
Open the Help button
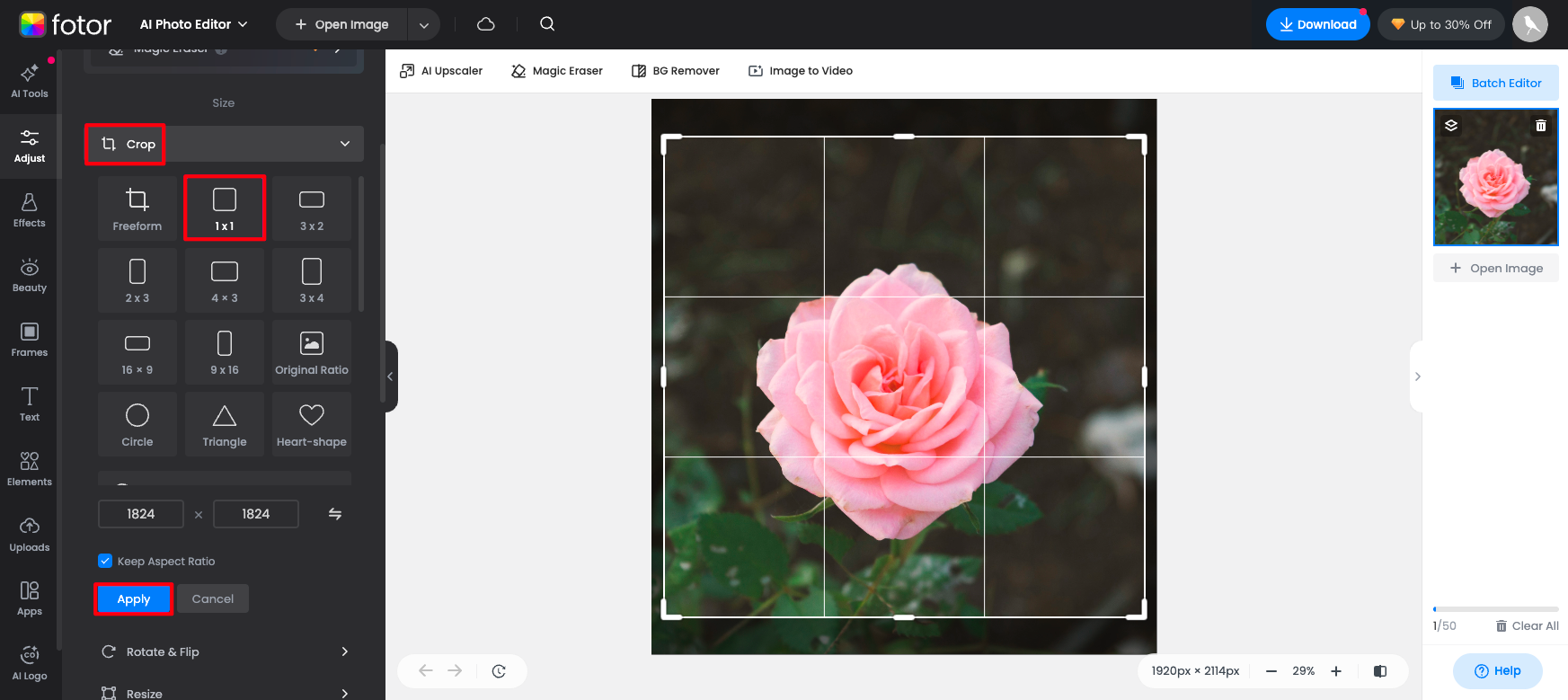1498,670
